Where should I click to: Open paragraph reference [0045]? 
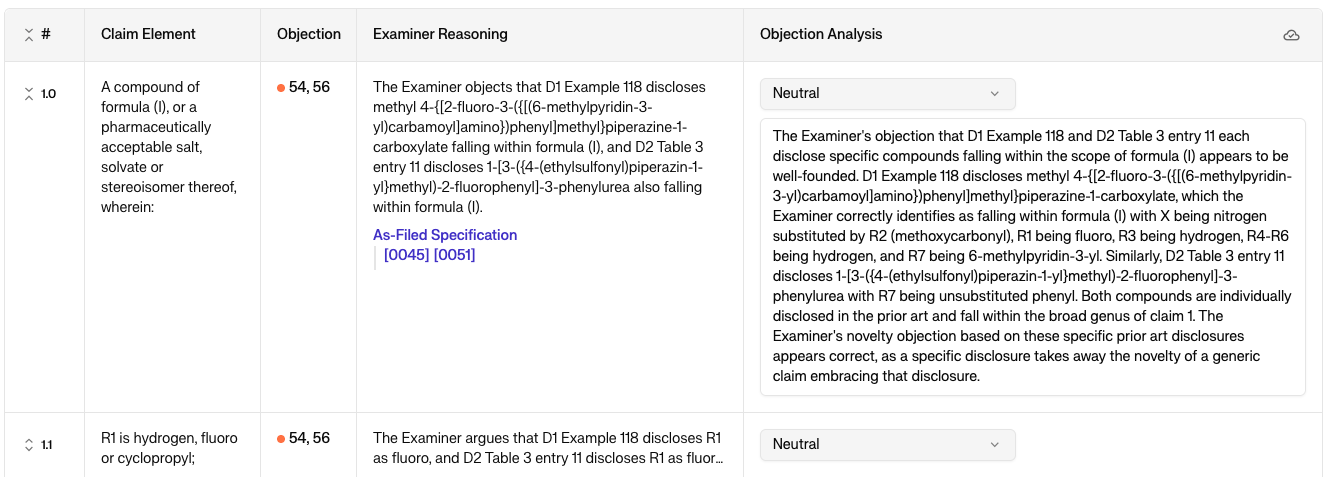click(x=407, y=255)
